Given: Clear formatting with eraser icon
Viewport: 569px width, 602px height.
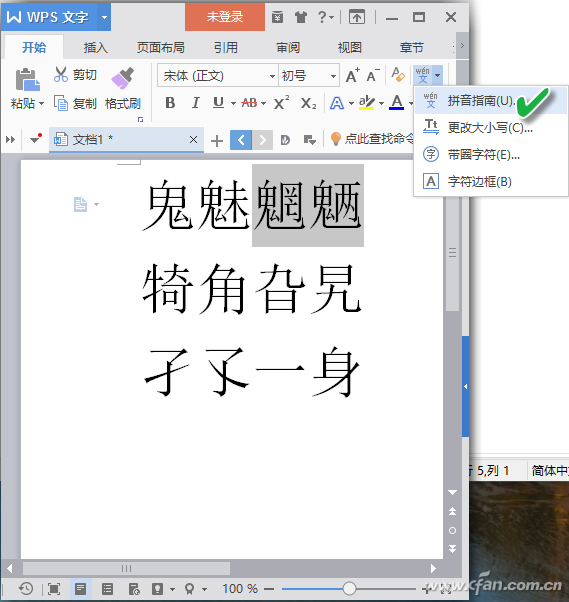Looking at the screenshot, I should 397,74.
